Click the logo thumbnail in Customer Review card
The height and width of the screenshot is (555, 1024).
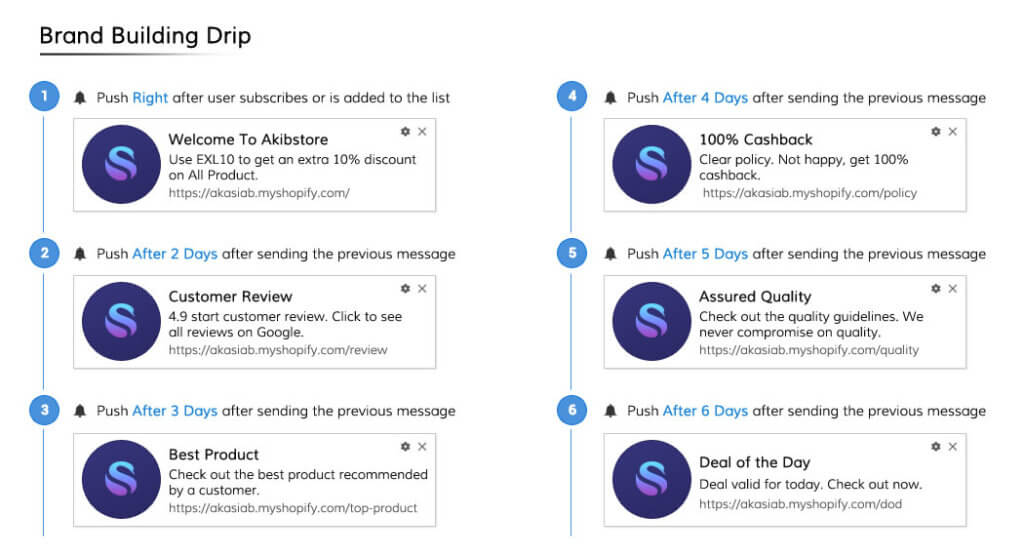[121, 321]
